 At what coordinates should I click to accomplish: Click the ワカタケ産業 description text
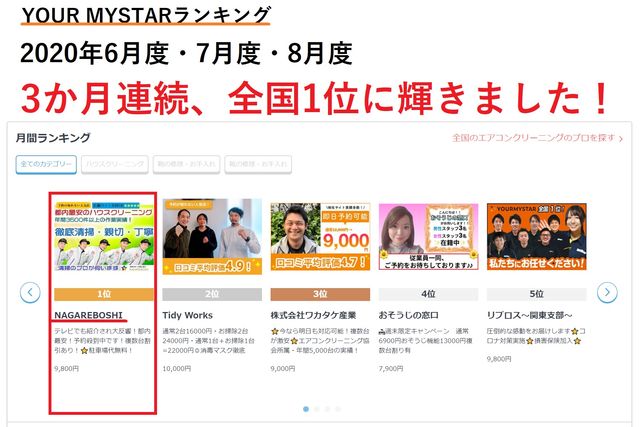320,340
